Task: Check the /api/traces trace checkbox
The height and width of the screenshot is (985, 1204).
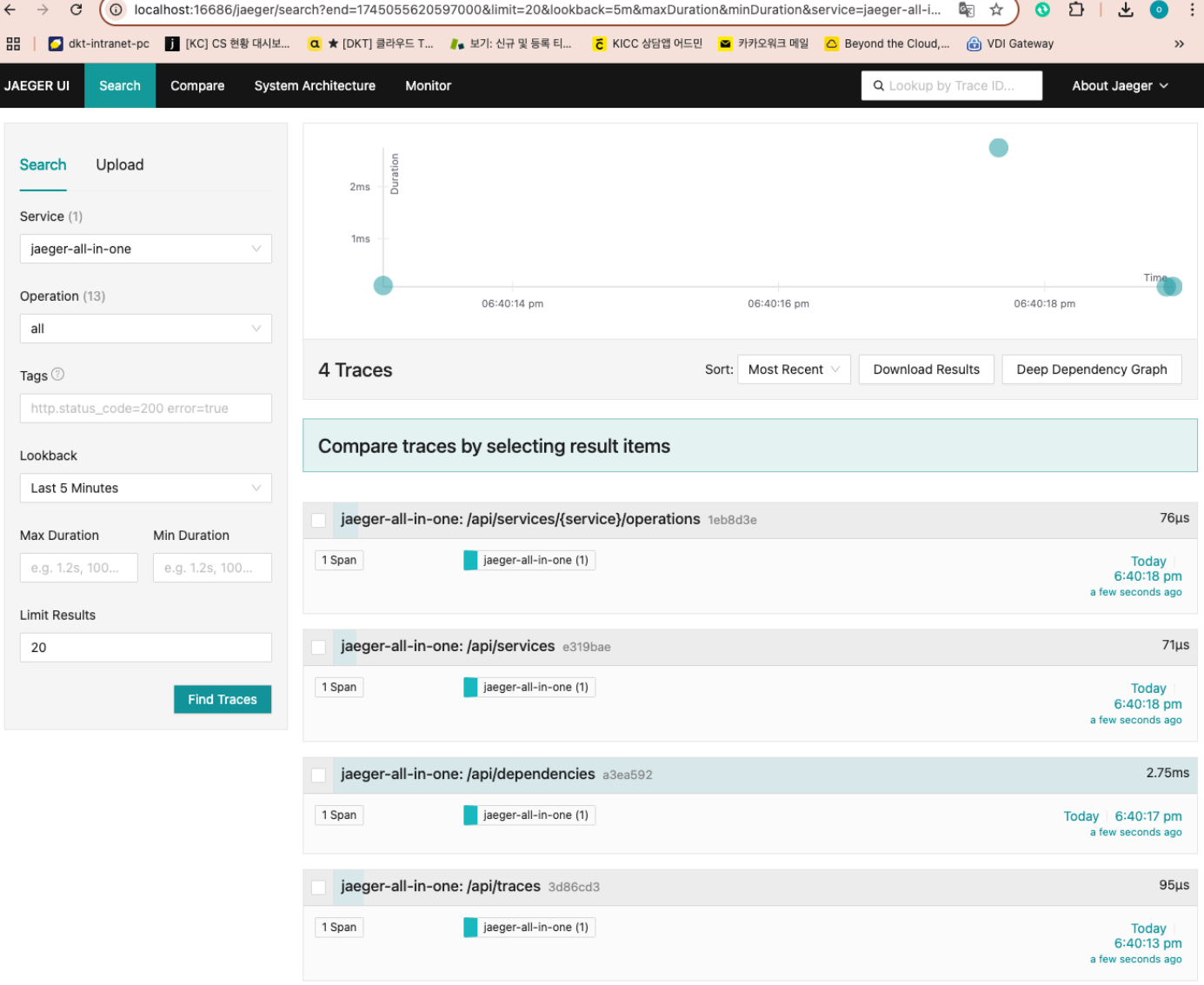Action: pos(319,887)
